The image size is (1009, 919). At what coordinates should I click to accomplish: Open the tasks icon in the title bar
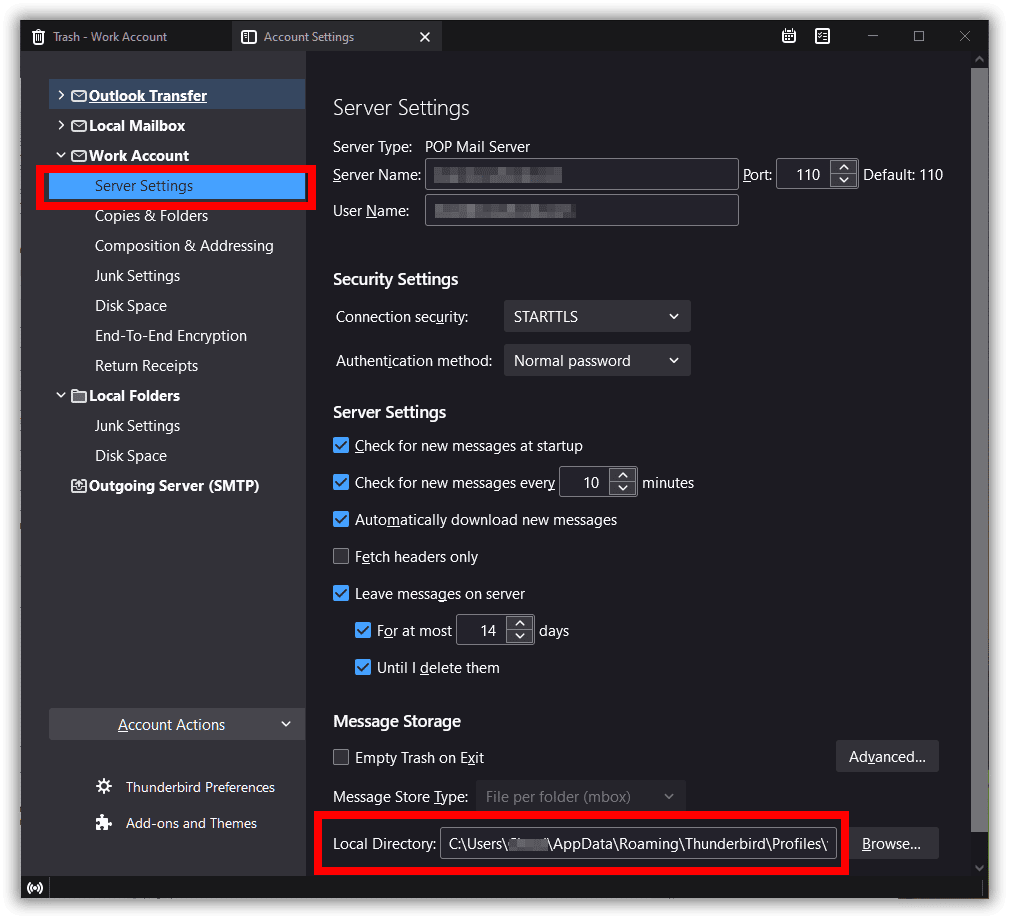[x=822, y=36]
